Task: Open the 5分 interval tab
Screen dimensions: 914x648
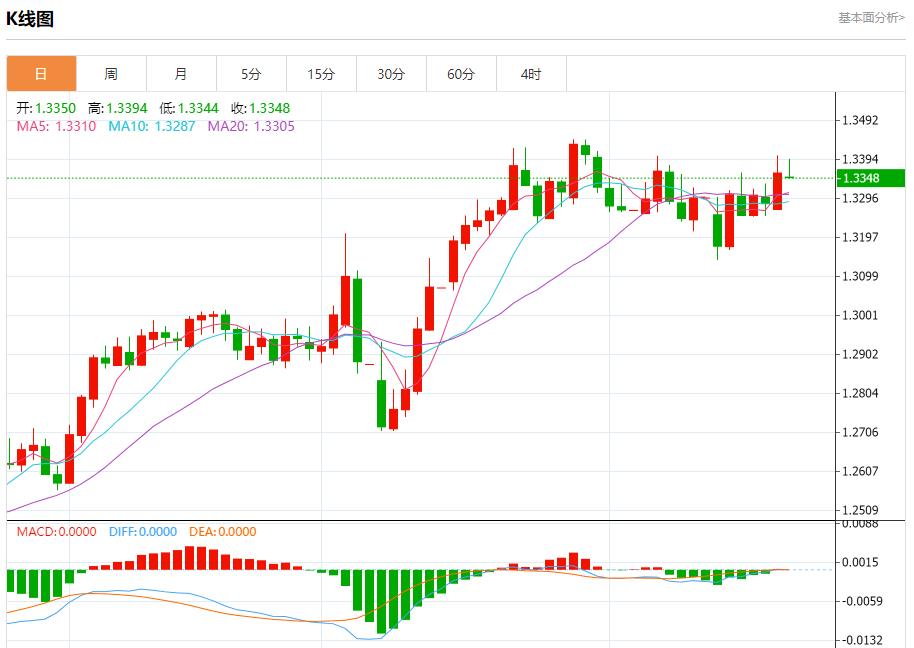Action: 251,74
